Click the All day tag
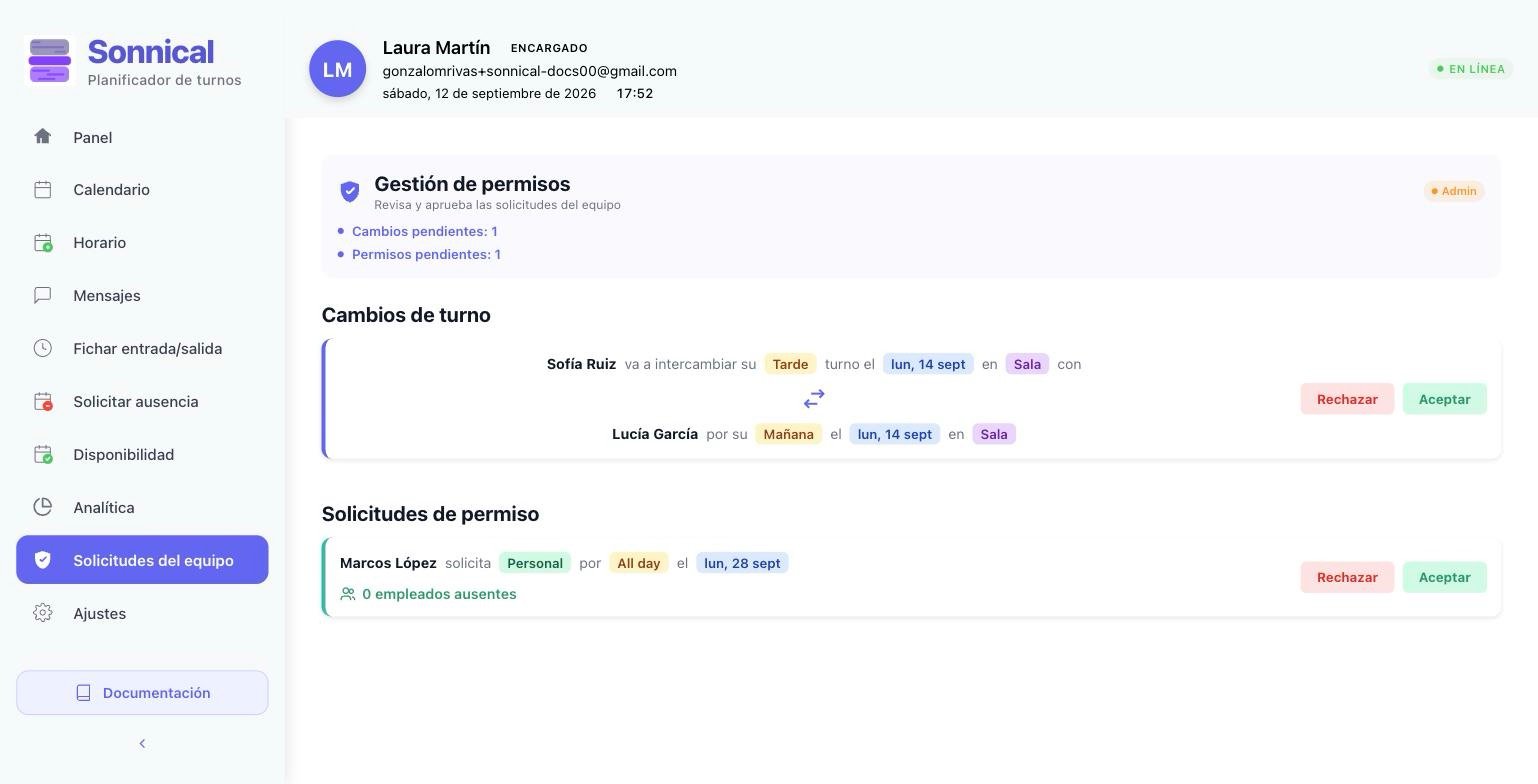The image size is (1538, 784). [638, 563]
